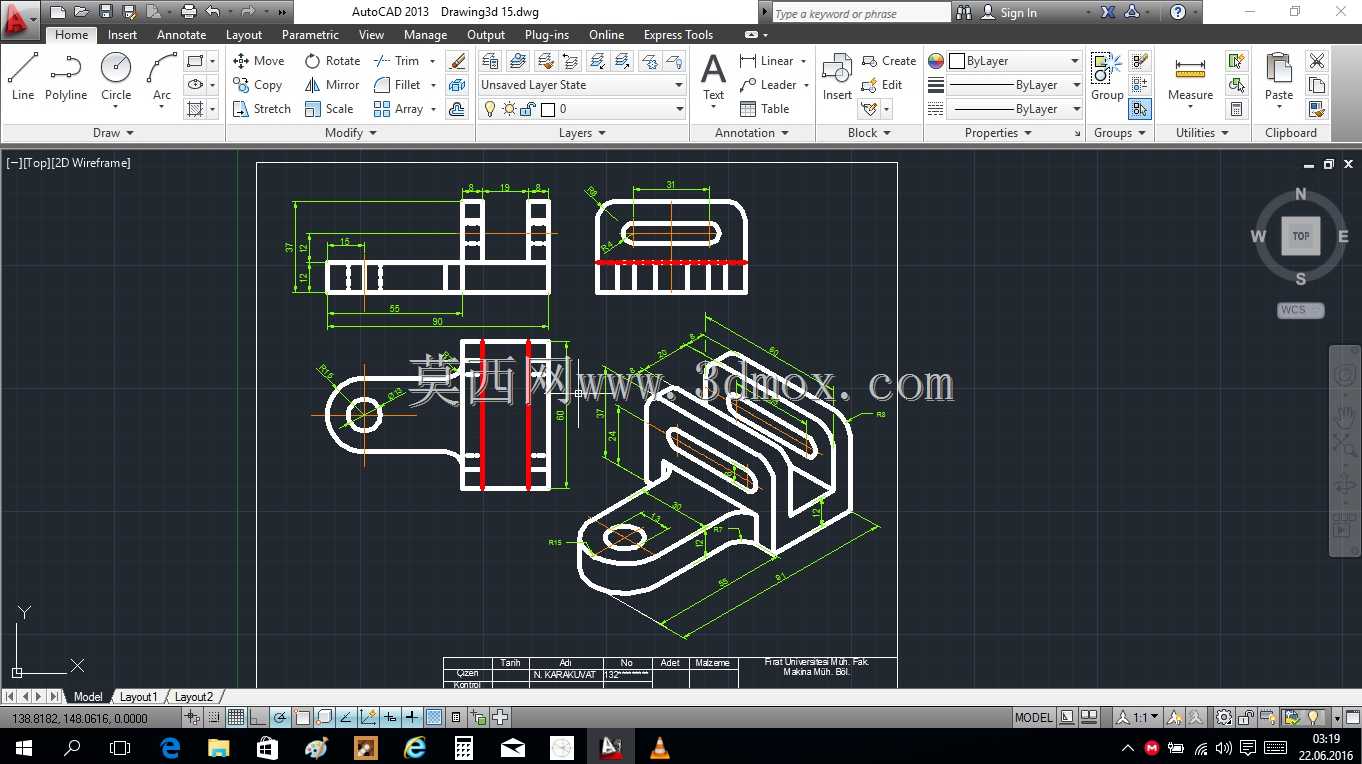1362x764 pixels.
Task: Click the Group tool icon
Action: coord(1107,76)
